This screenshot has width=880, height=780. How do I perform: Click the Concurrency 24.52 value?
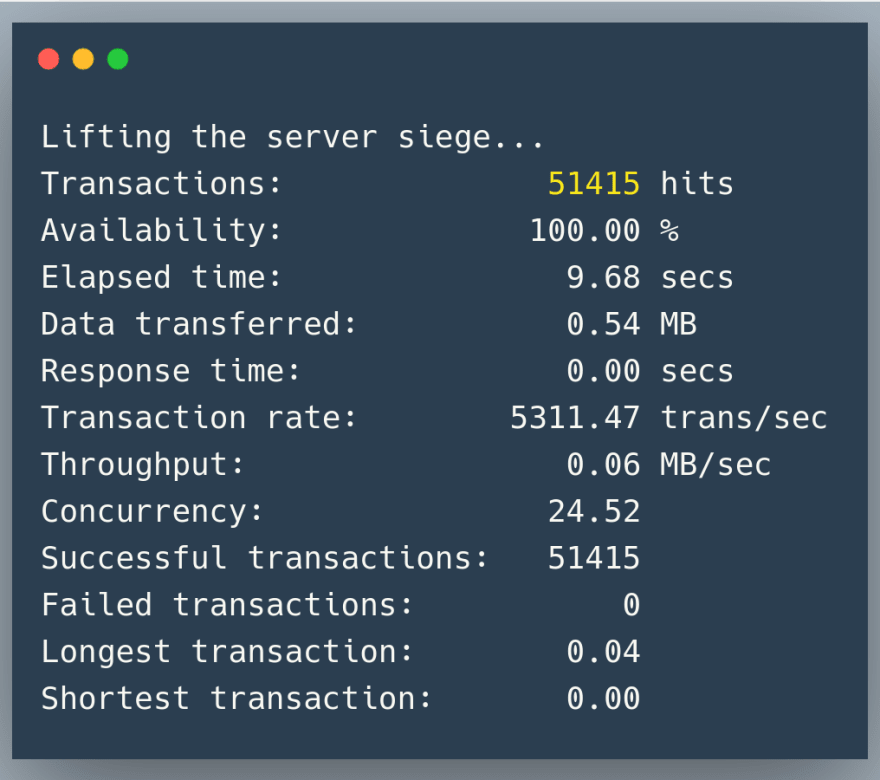point(594,512)
